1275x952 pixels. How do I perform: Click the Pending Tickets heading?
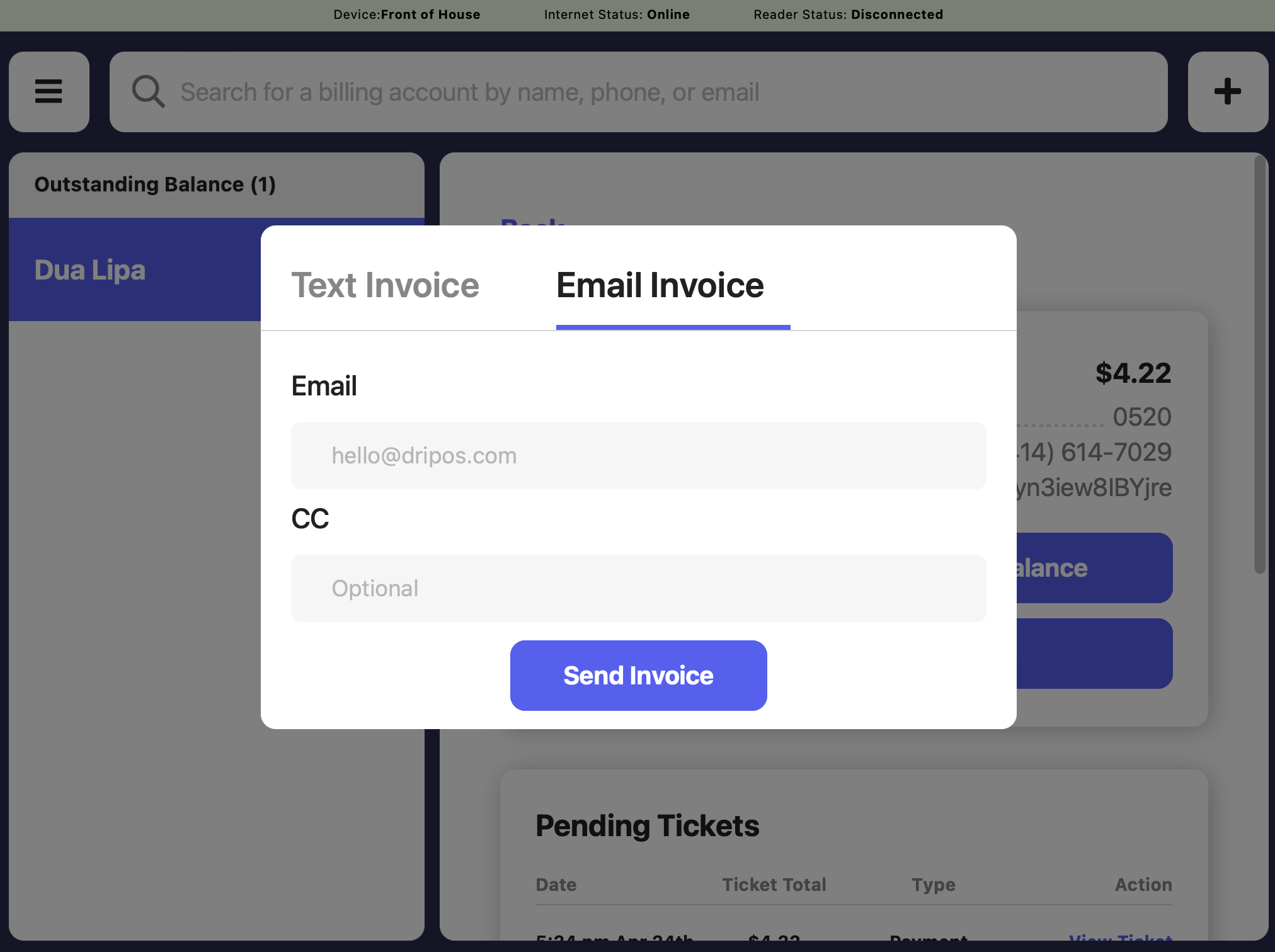(647, 825)
